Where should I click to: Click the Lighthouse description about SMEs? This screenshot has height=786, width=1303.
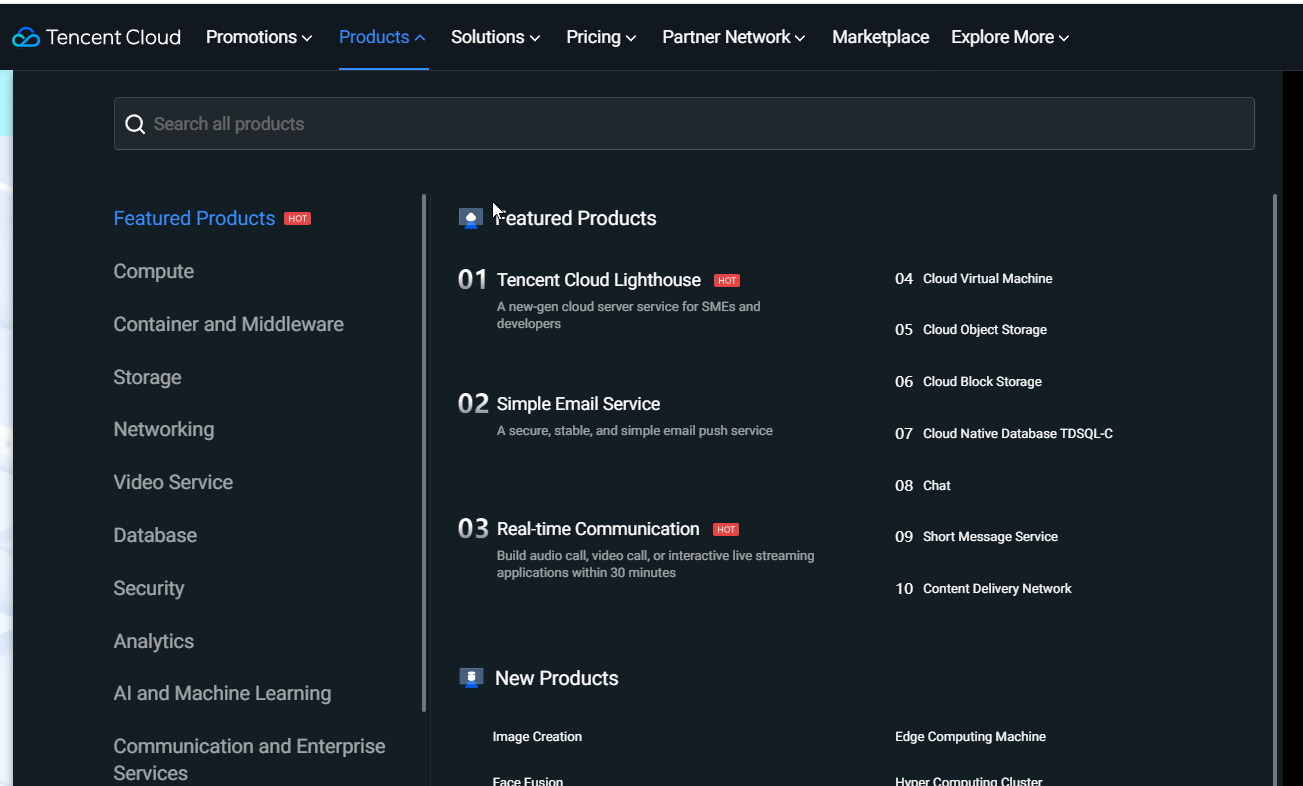pos(628,315)
